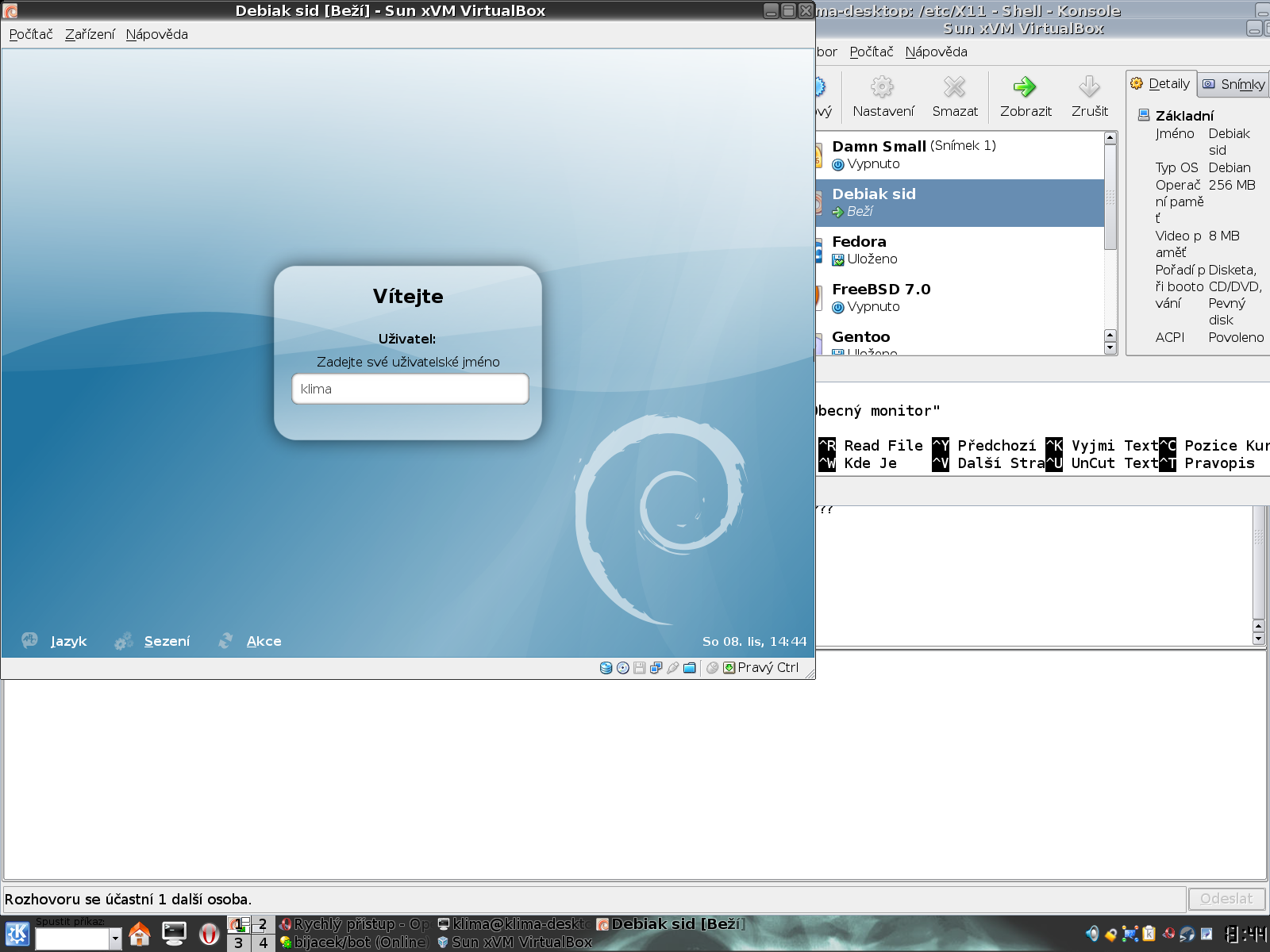
Task: Click the Opera tray icon
Action: point(1168,934)
